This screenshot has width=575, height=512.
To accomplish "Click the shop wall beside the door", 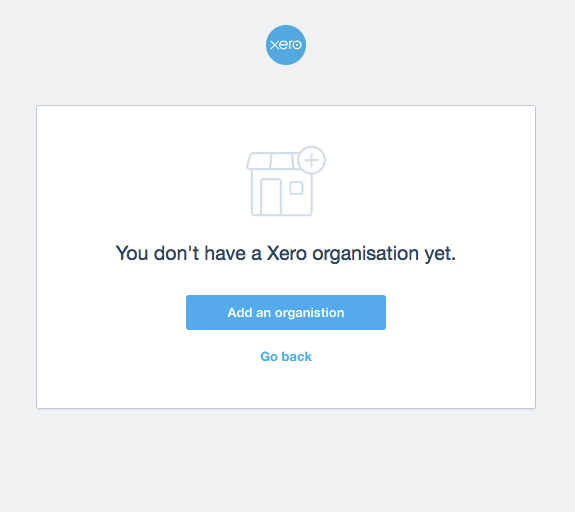I will pos(297,205).
